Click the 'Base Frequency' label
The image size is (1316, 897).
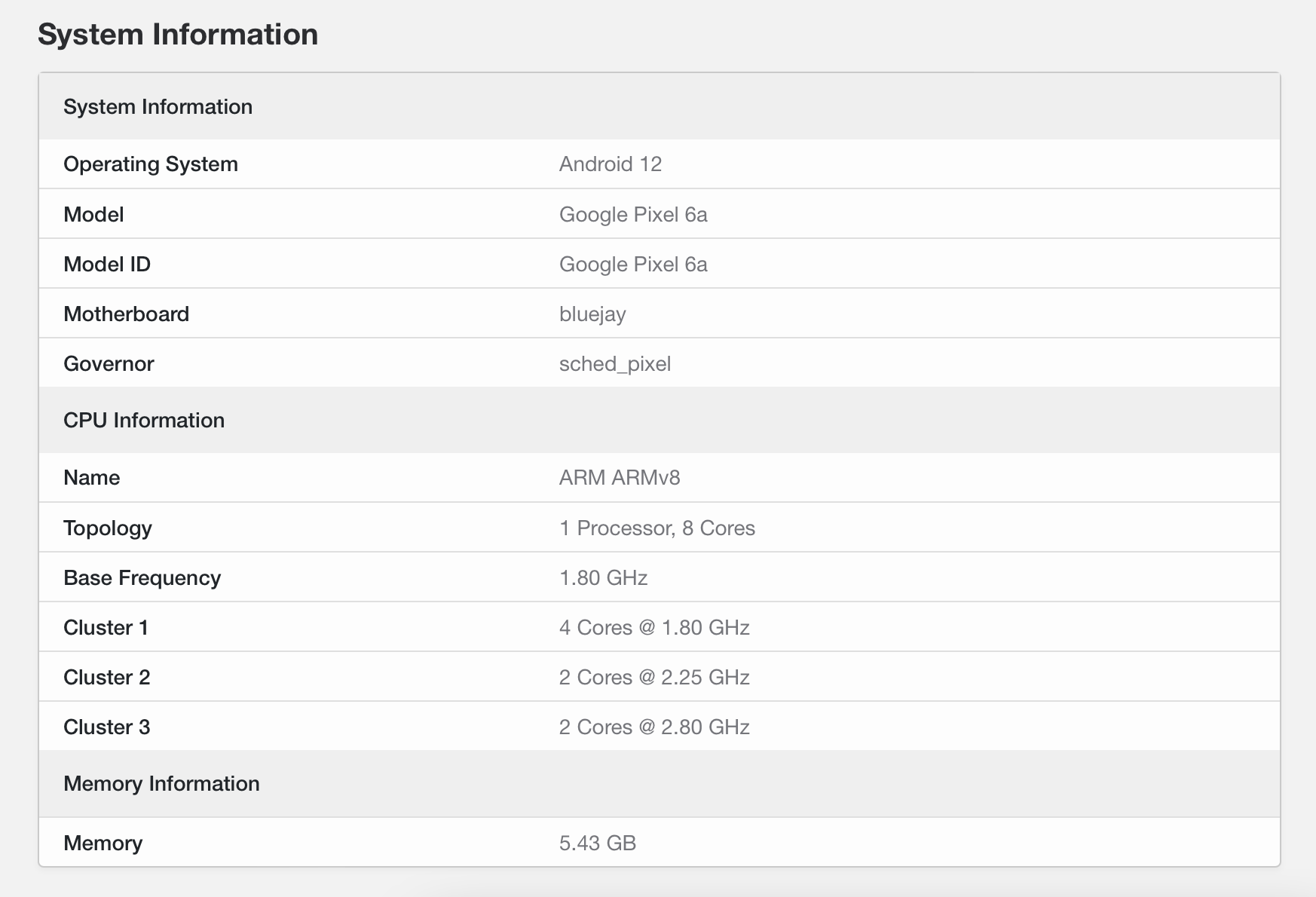pos(142,578)
